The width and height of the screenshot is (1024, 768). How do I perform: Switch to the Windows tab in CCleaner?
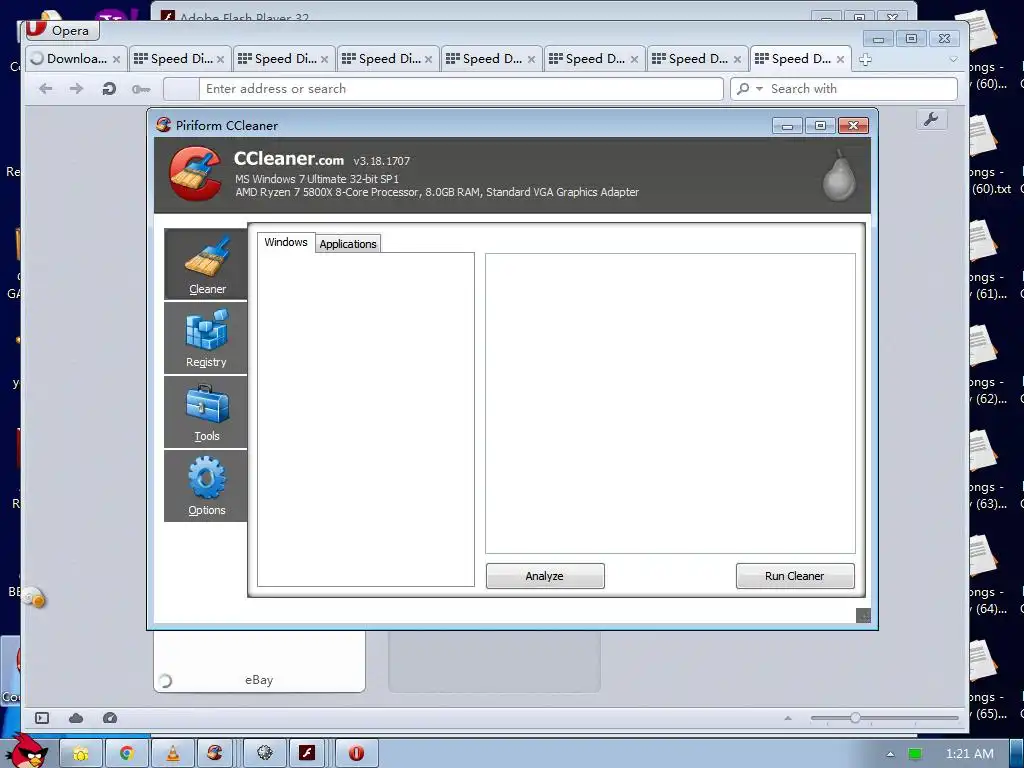click(x=286, y=242)
